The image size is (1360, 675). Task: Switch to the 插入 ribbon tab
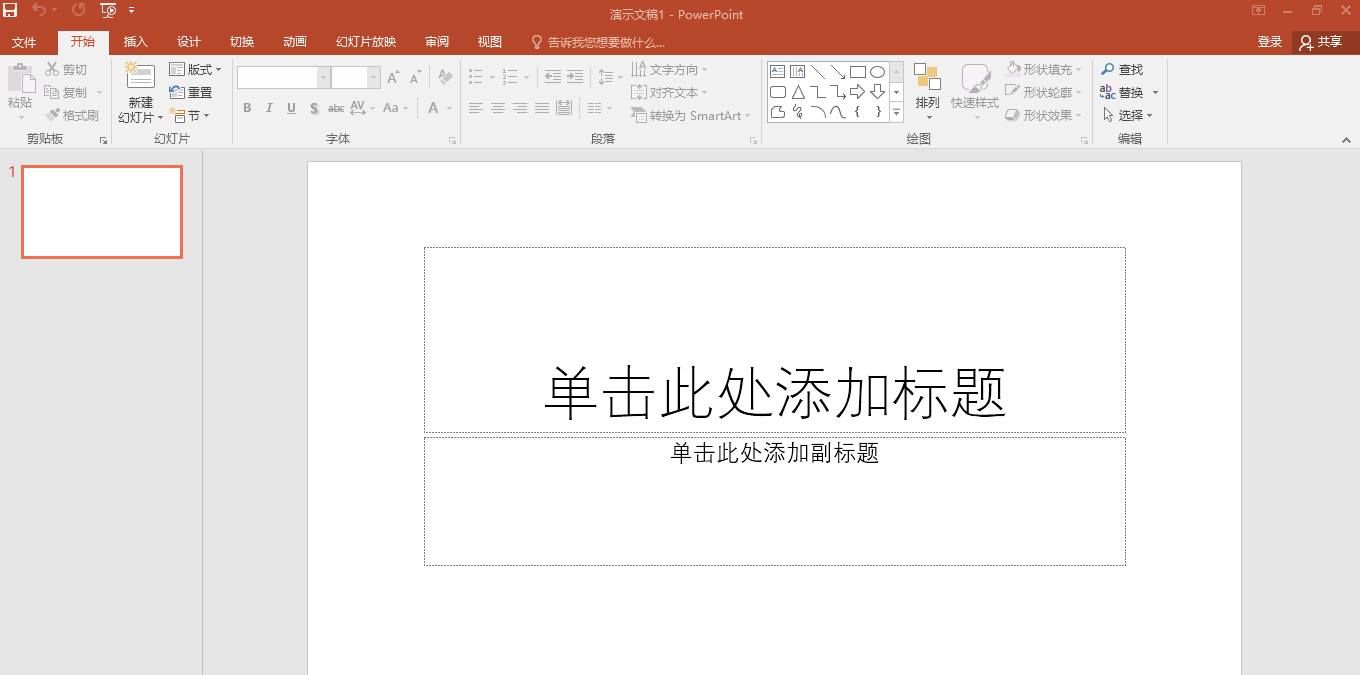135,42
